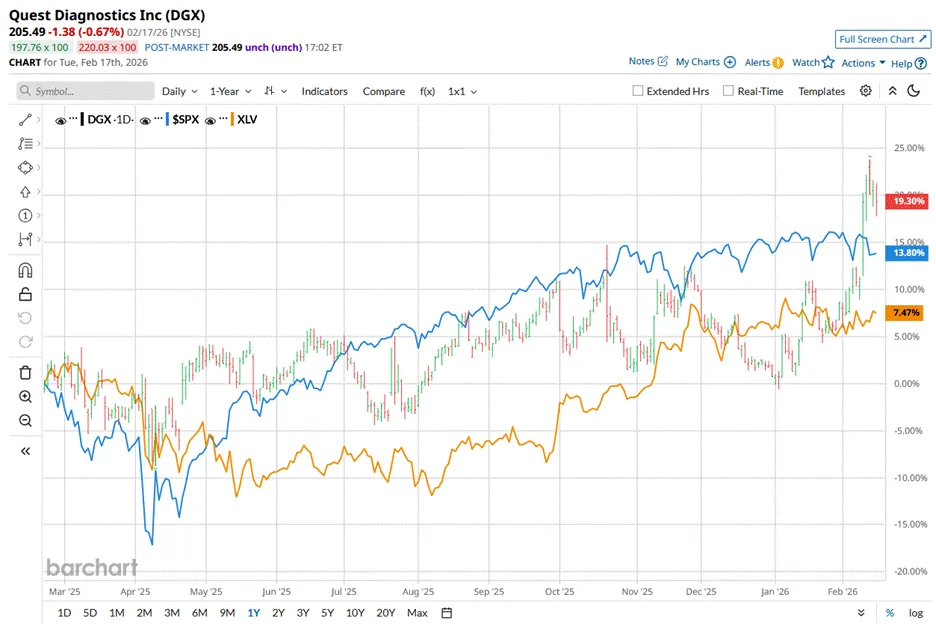Delete drawings with the trash icon
Image resolution: width=936 pixels, height=624 pixels.
(x=26, y=373)
